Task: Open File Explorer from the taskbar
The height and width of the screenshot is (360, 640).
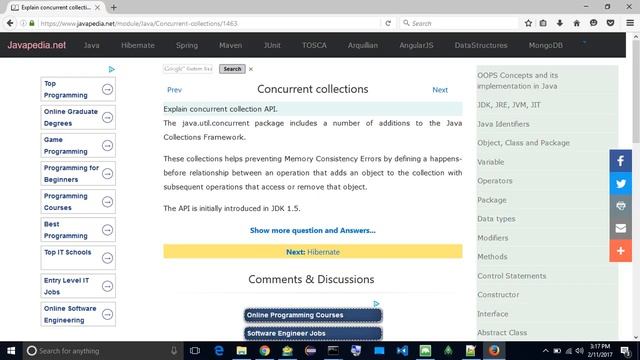Action: 242,351
